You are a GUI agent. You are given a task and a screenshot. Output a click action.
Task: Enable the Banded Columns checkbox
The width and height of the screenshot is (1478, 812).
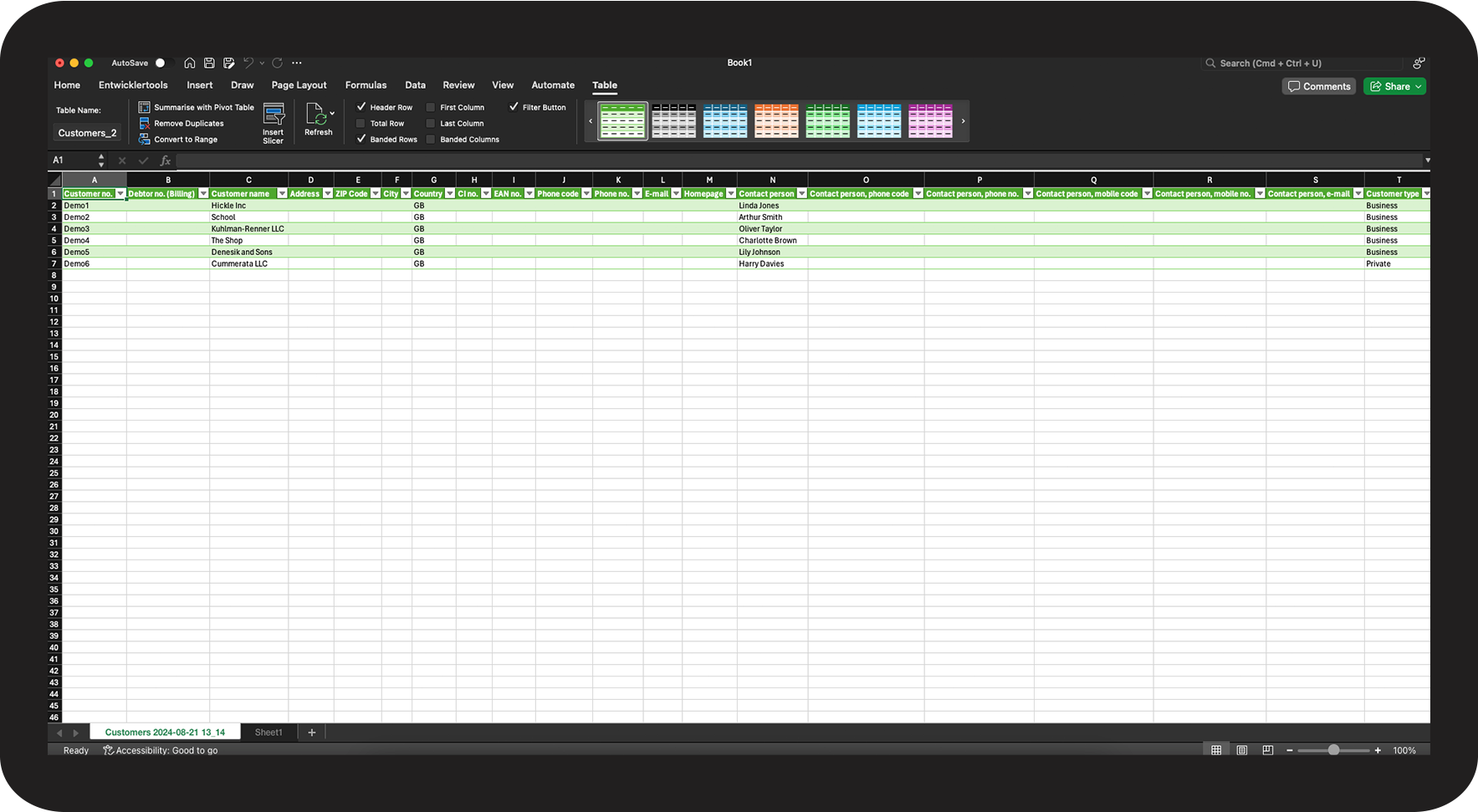(x=431, y=139)
